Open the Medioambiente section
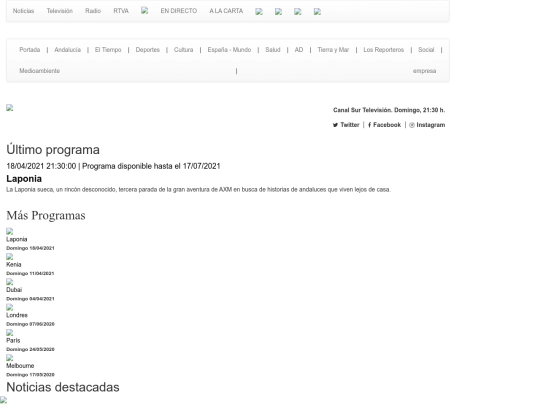 (x=40, y=71)
